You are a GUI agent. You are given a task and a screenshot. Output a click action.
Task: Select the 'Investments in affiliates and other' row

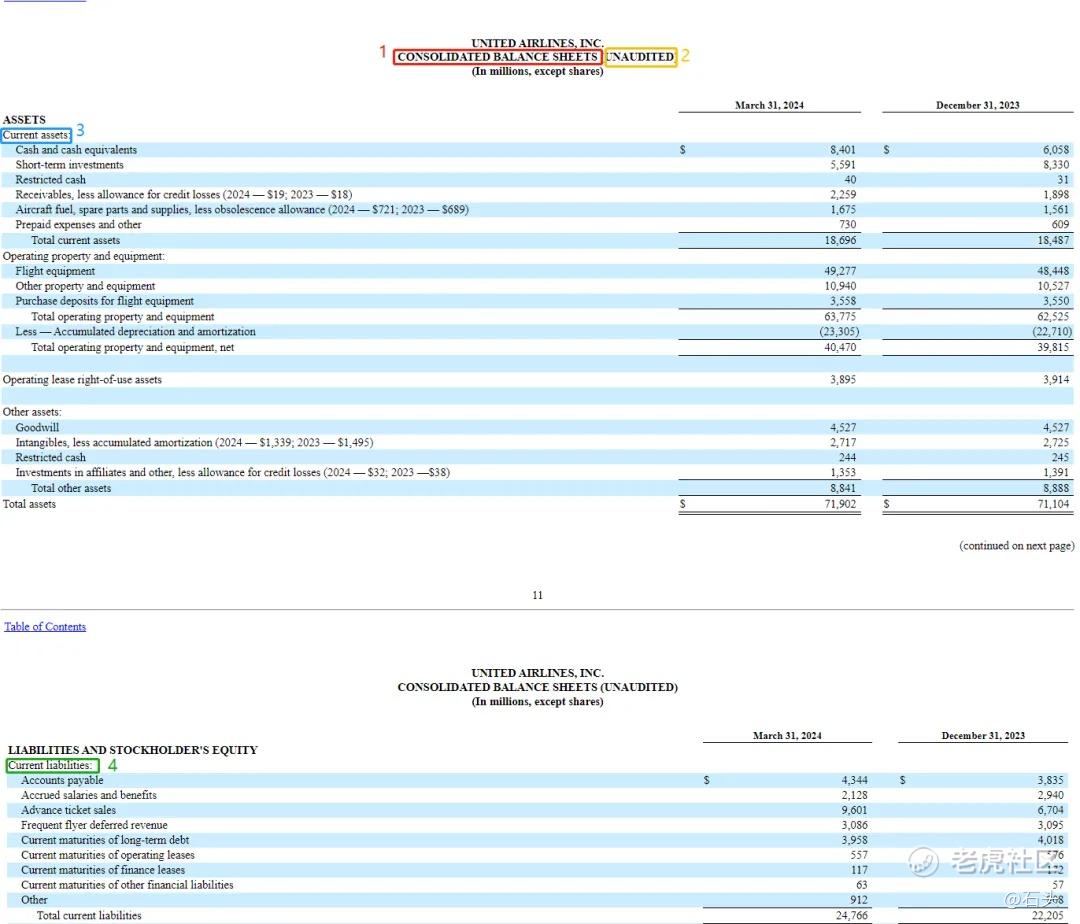tap(233, 473)
